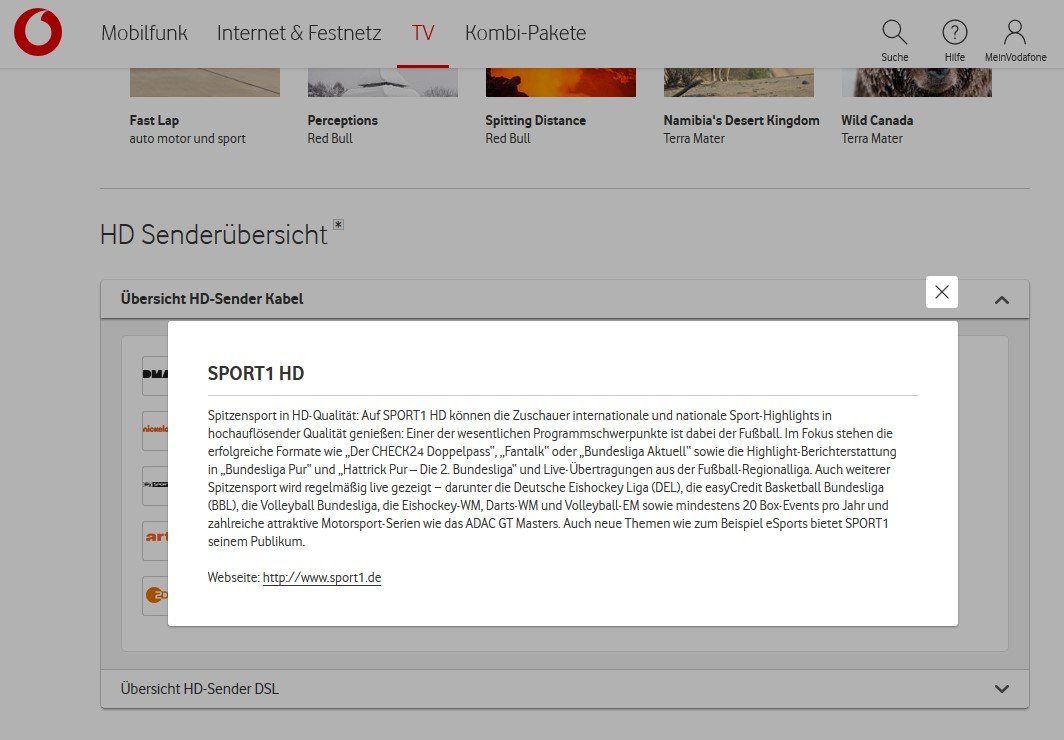Open the MeinVodafone account icon
This screenshot has height=740, width=1064.
point(1015,41)
